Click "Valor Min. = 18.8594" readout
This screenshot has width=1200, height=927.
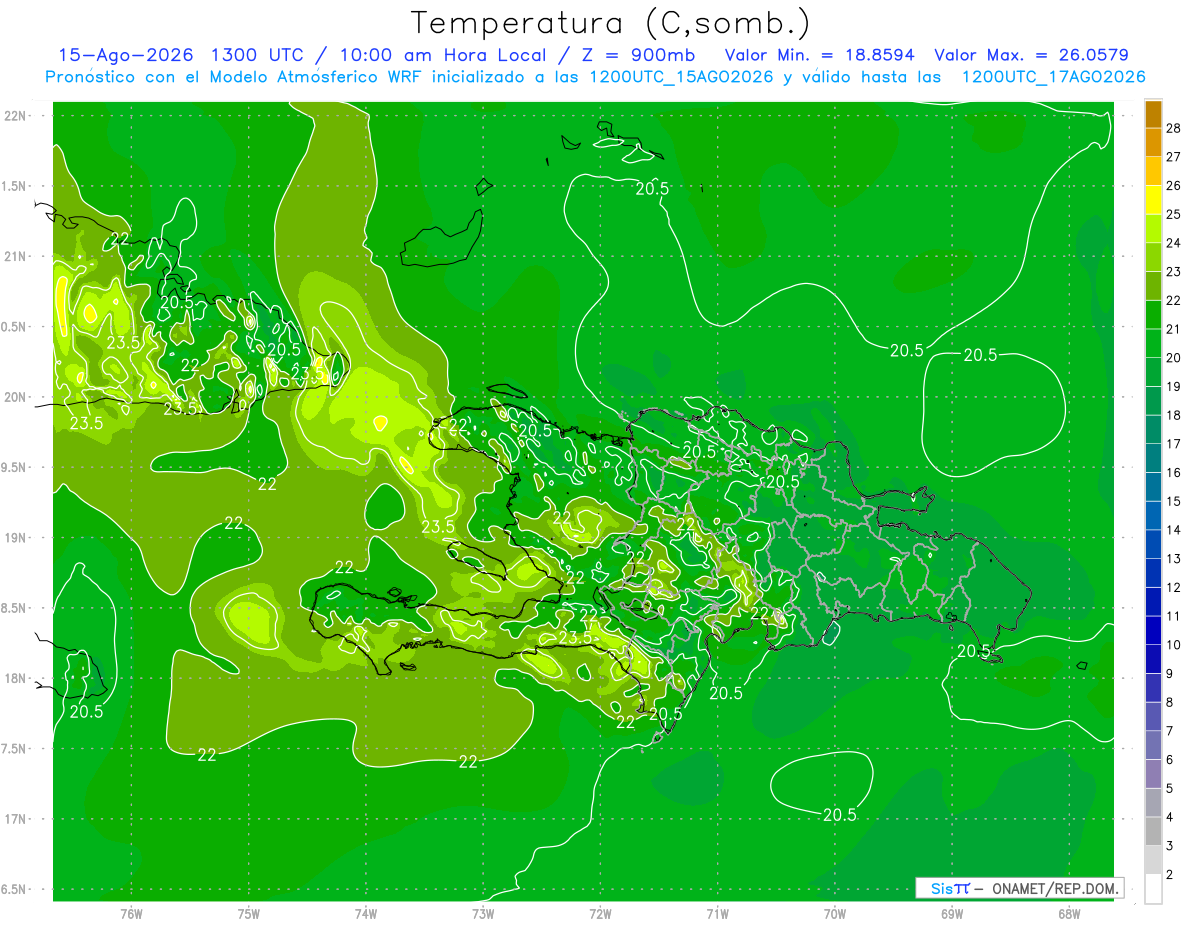tap(819, 55)
